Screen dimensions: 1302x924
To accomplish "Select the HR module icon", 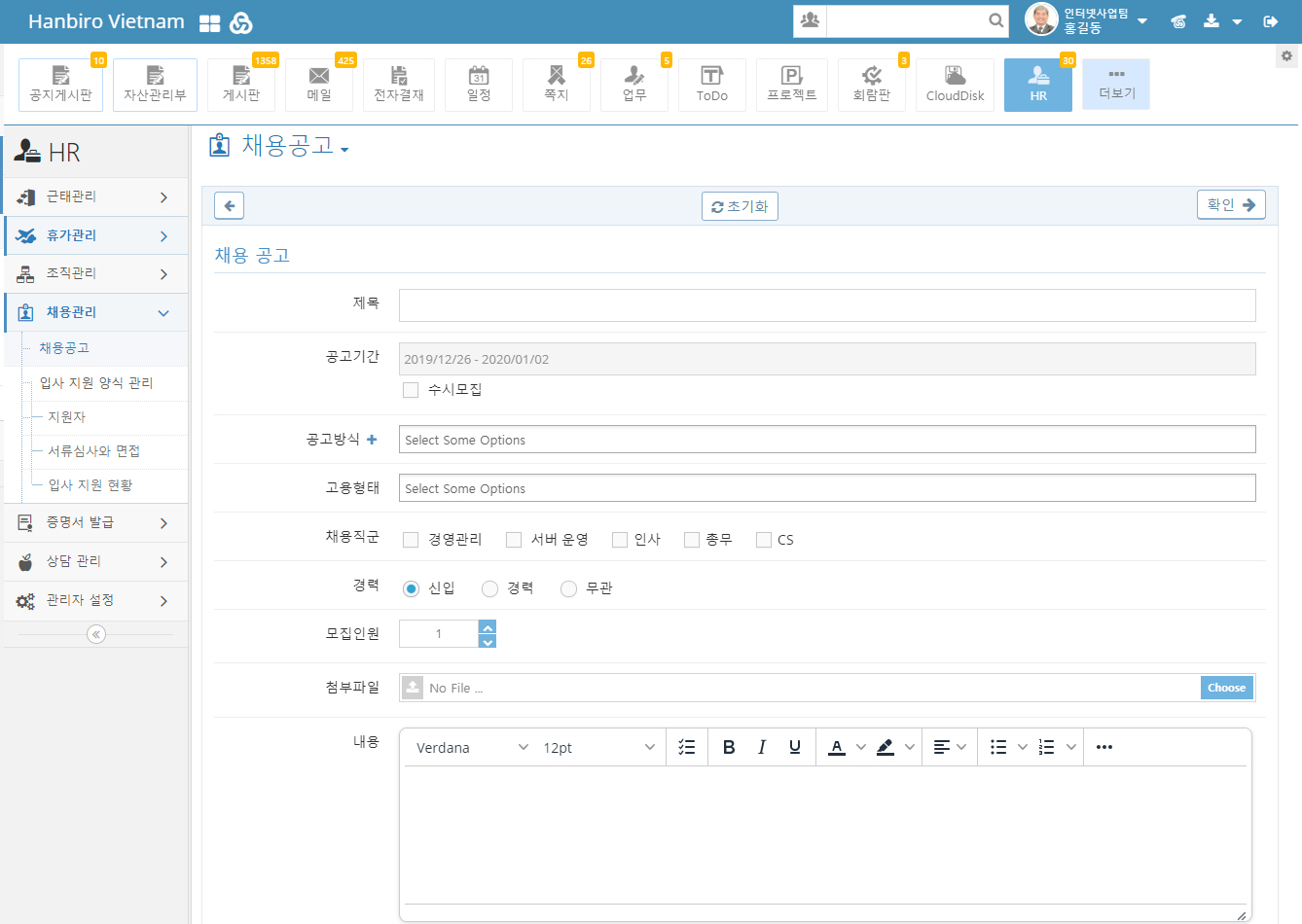I will pyautogui.click(x=1038, y=85).
